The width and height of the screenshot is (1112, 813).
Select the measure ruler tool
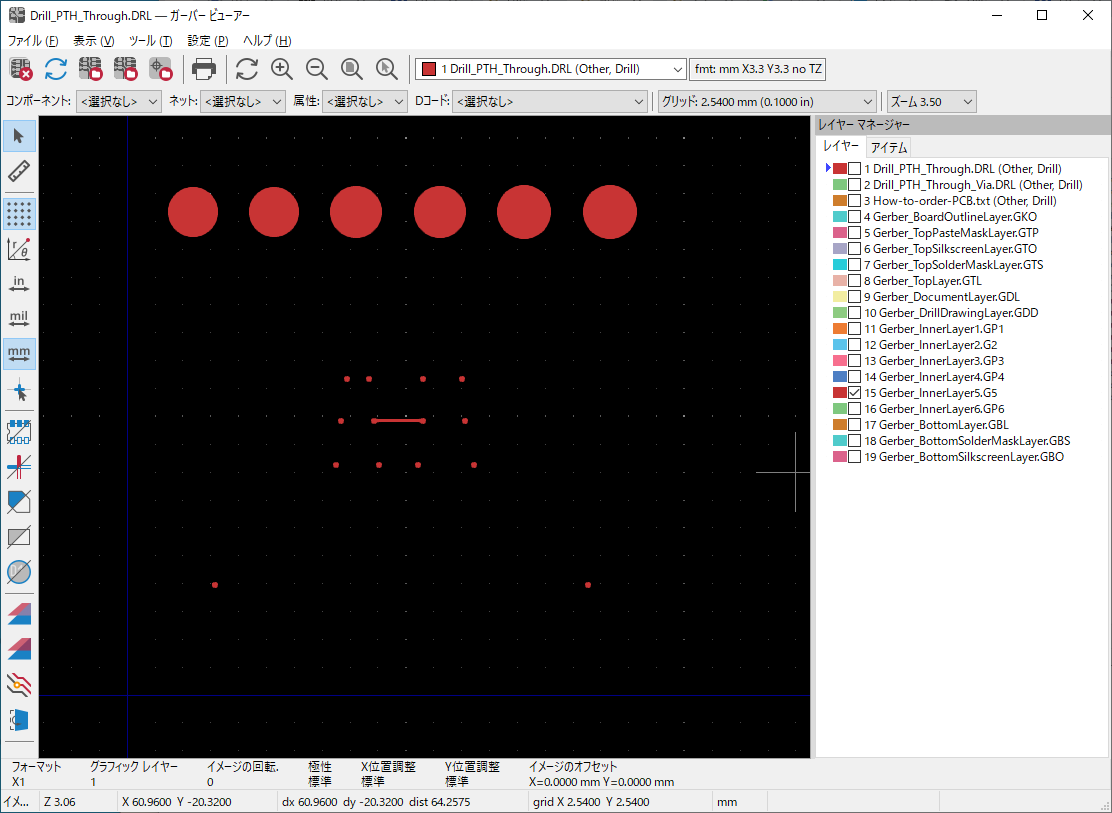(19, 171)
